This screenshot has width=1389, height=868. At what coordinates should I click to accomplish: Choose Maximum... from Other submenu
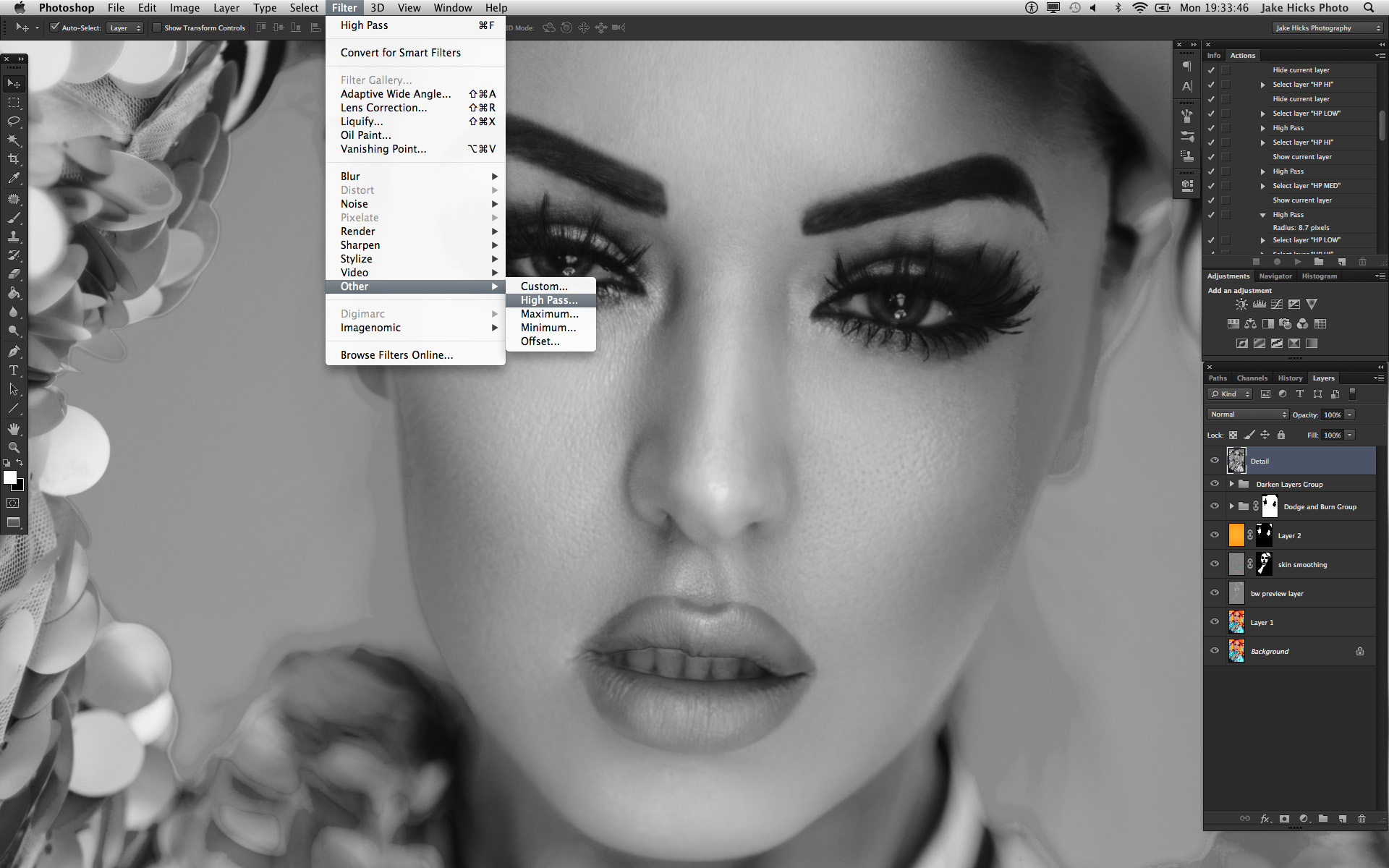[x=551, y=314]
